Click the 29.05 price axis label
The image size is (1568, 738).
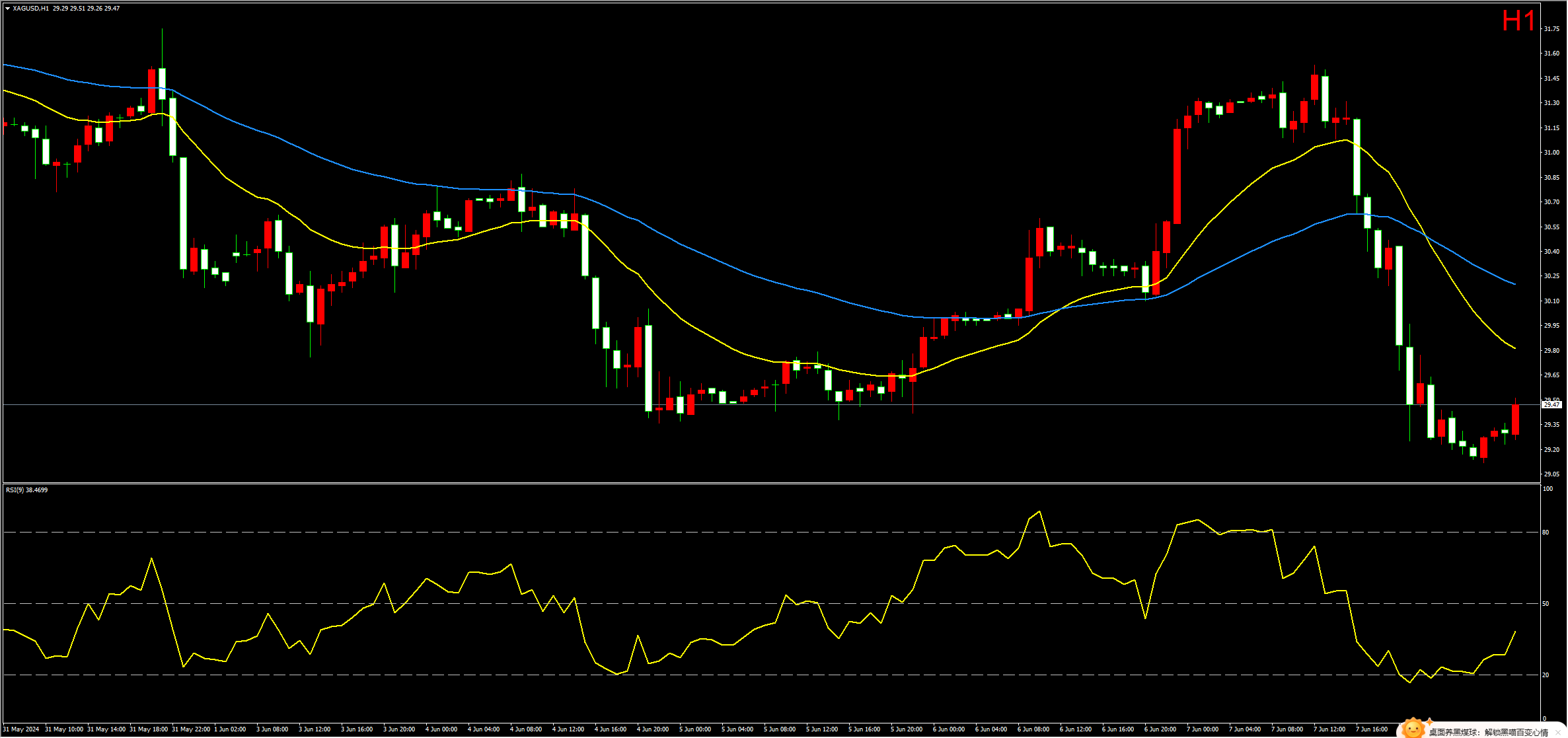(x=1551, y=474)
